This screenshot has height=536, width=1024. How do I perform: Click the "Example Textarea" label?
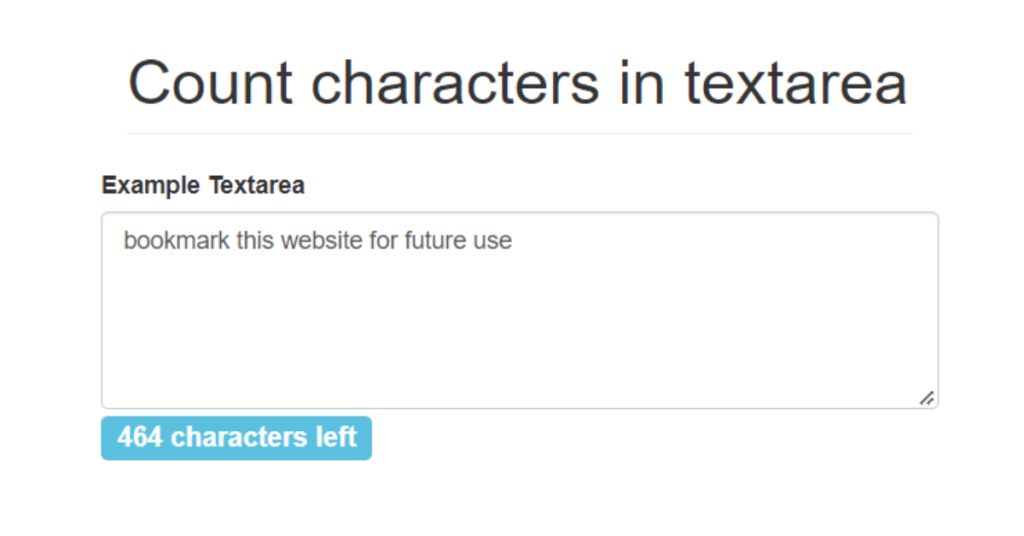tap(203, 185)
